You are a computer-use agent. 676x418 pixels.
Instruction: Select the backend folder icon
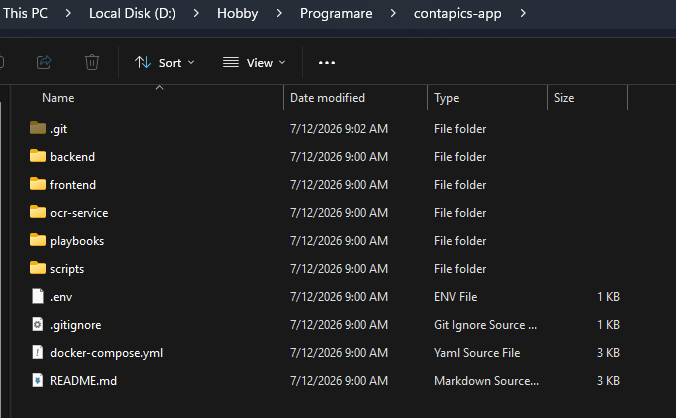(x=38, y=156)
